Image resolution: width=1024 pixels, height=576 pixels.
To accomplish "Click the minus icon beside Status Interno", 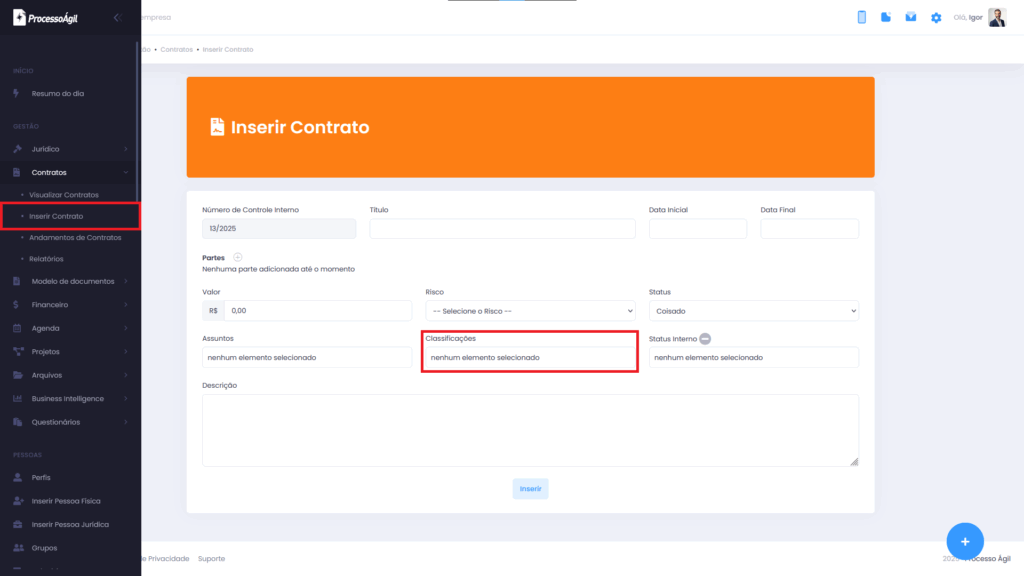I will click(705, 339).
